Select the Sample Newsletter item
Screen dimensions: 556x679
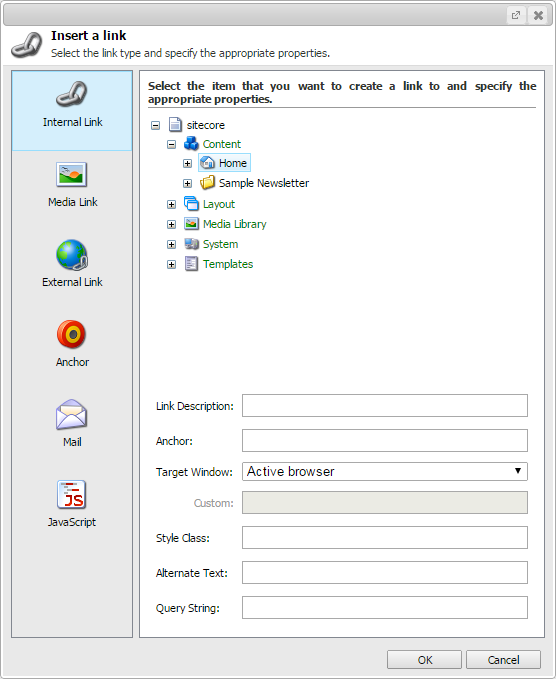tap(264, 183)
